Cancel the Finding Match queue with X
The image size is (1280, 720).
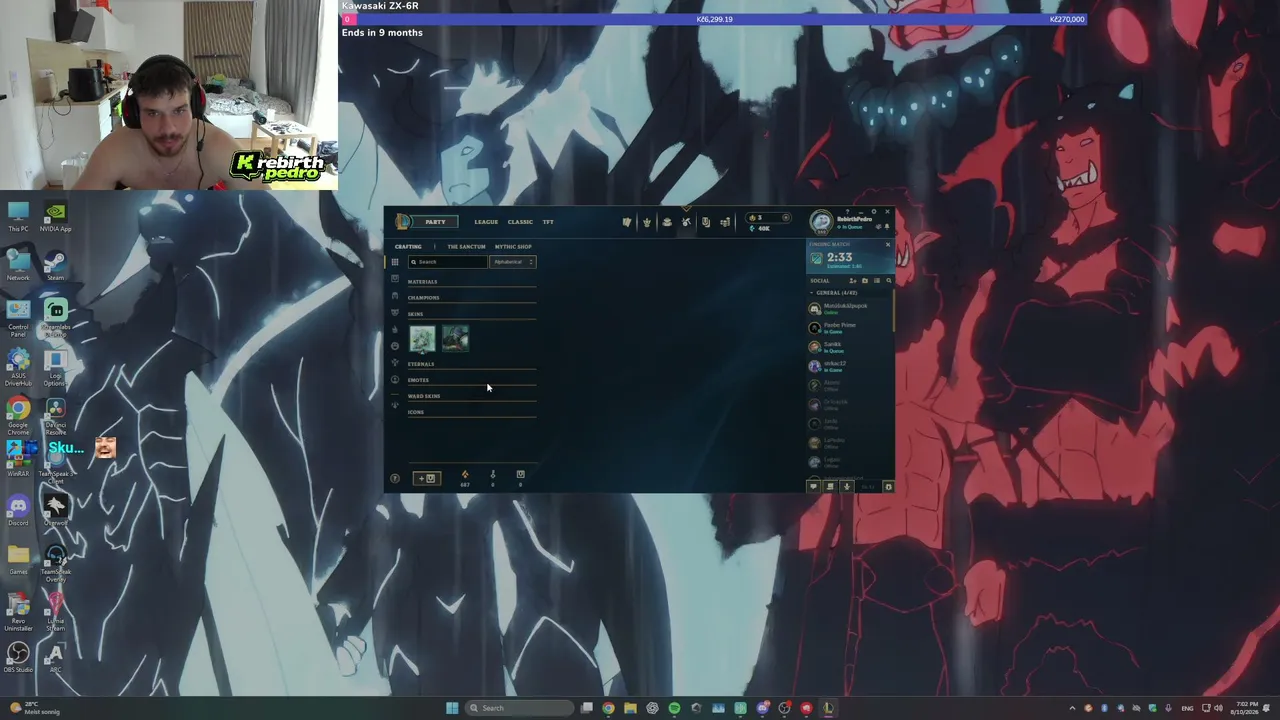[x=887, y=244]
